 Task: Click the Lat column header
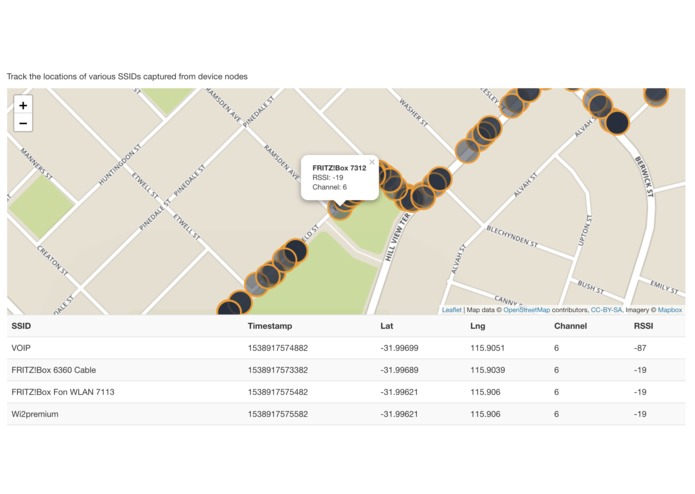click(387, 326)
